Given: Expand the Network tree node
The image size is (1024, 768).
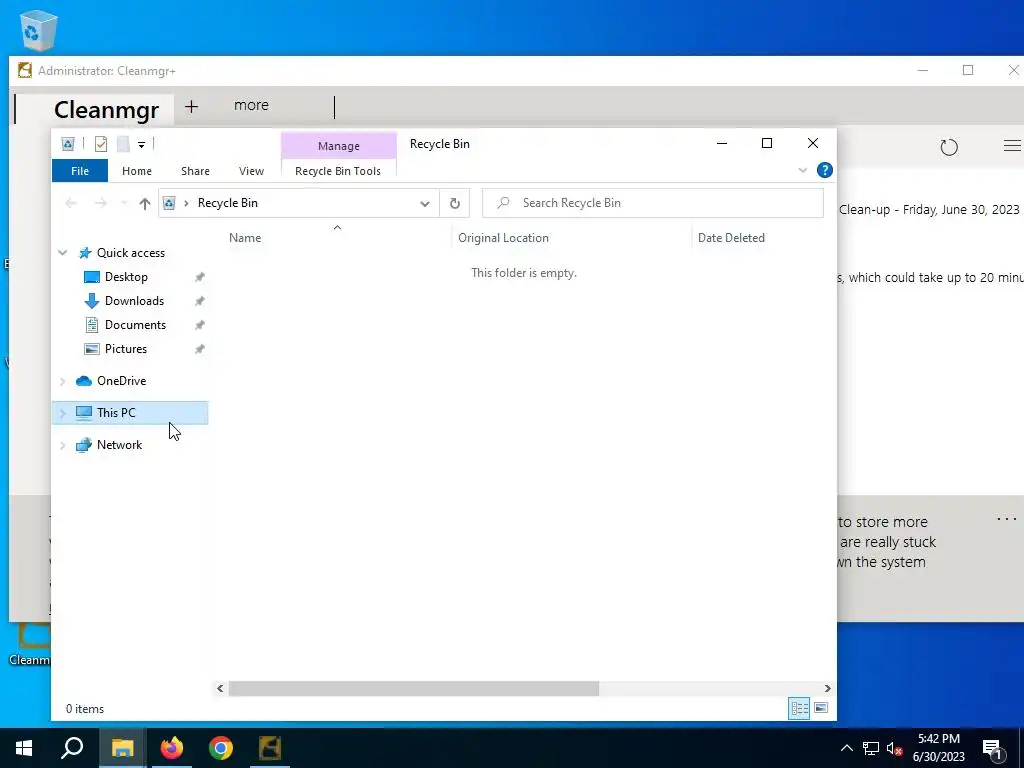Looking at the screenshot, I should point(63,445).
